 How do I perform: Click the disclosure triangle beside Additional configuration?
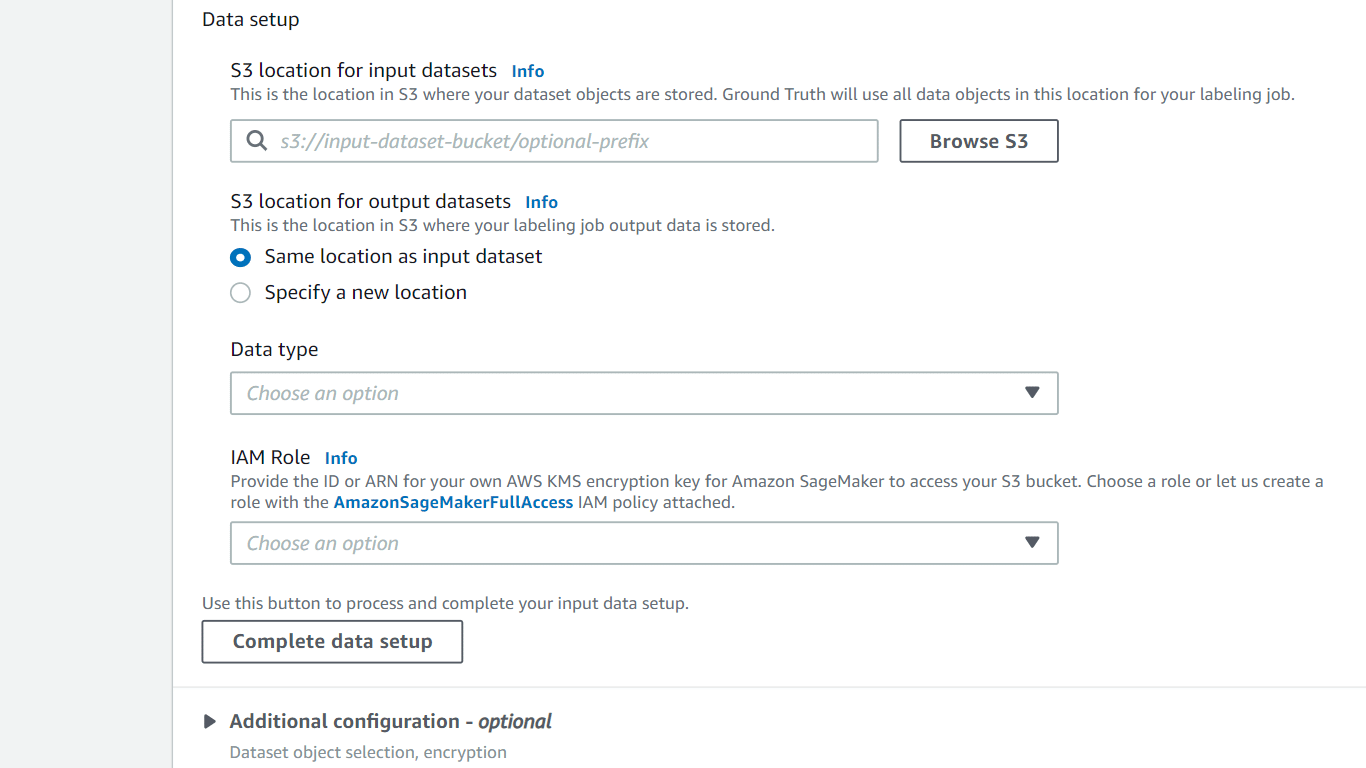point(211,721)
